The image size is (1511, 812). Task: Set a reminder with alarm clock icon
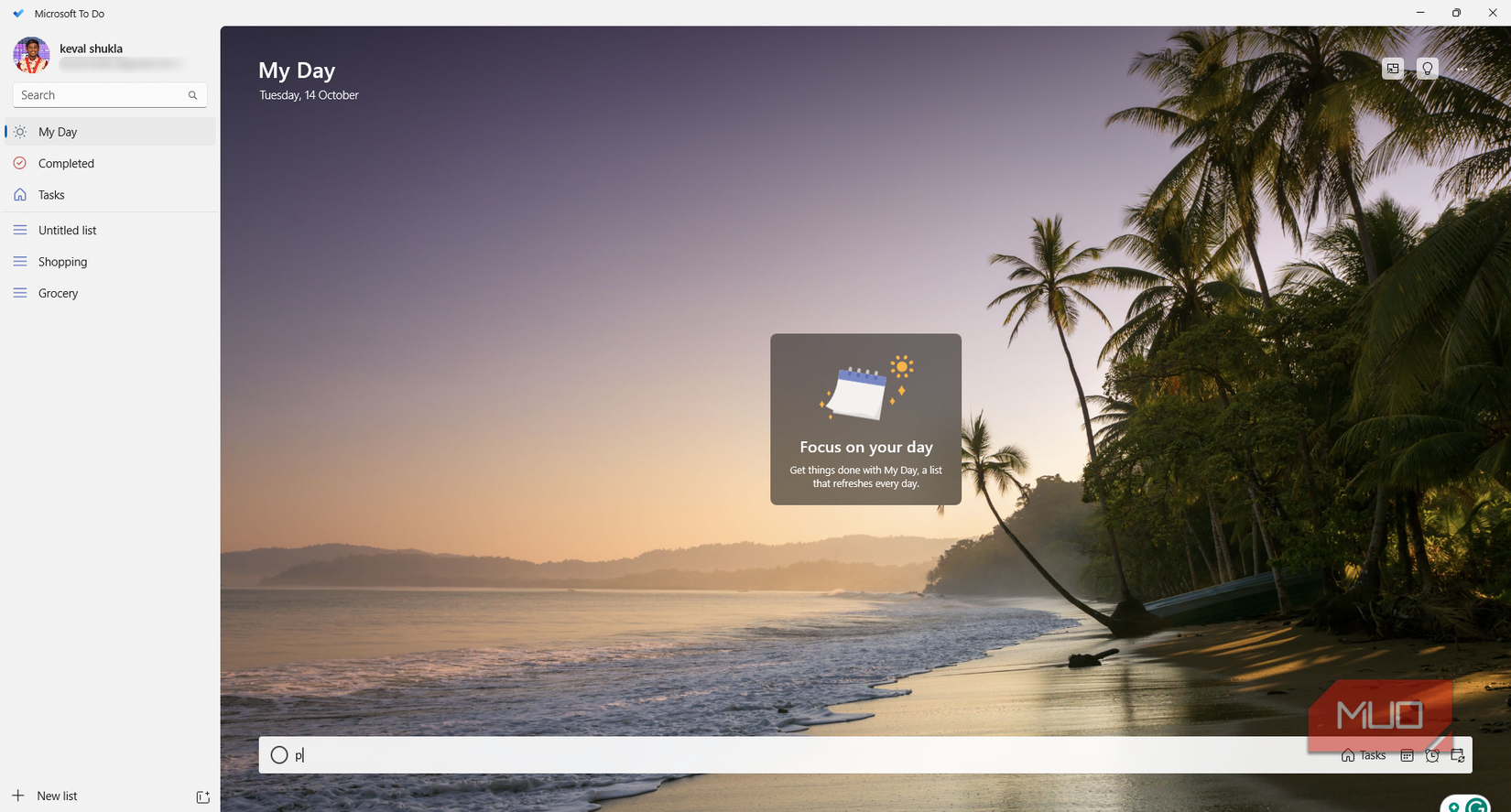(1432, 755)
